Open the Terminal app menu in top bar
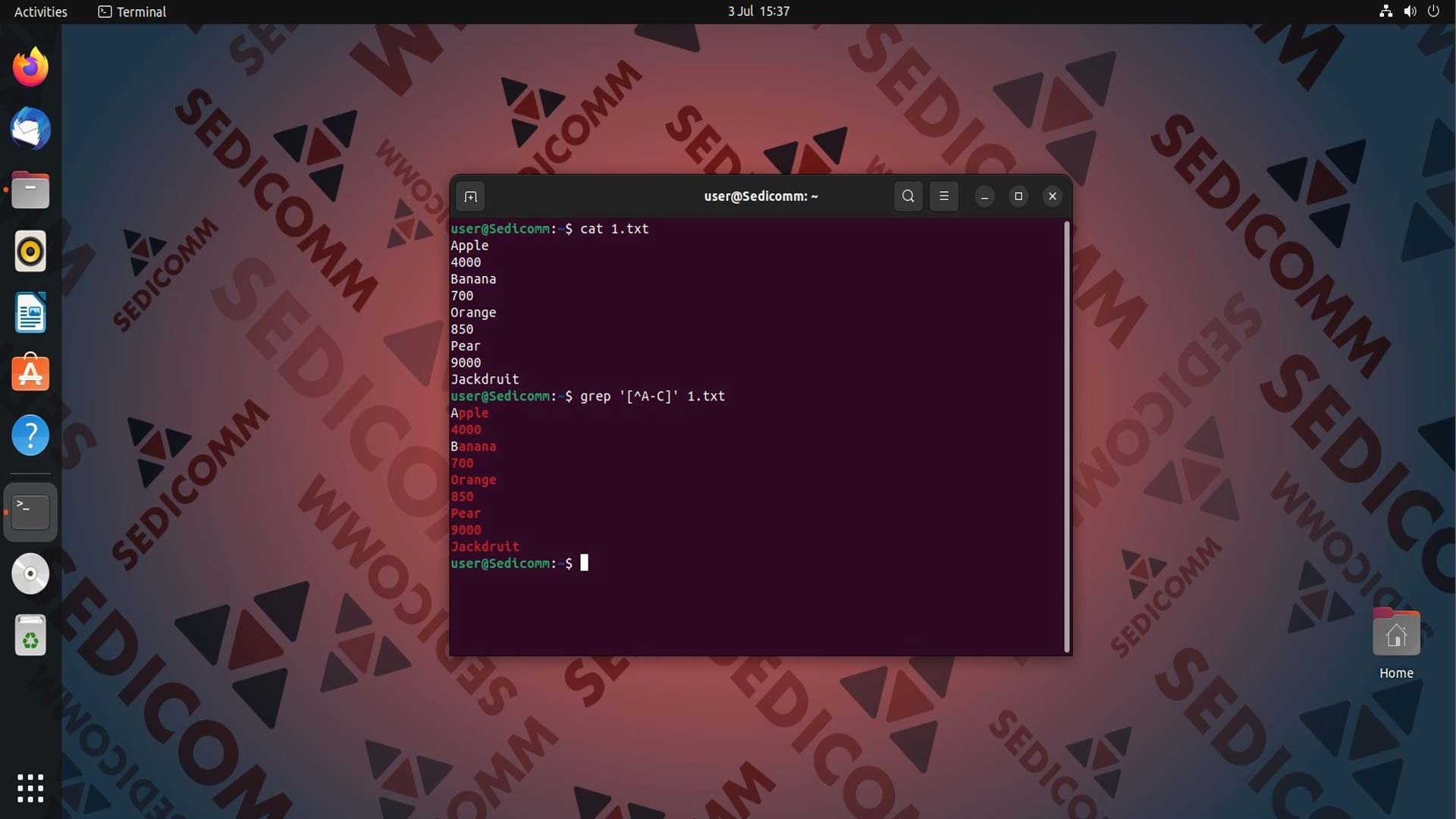This screenshot has height=819, width=1456. coord(132,11)
